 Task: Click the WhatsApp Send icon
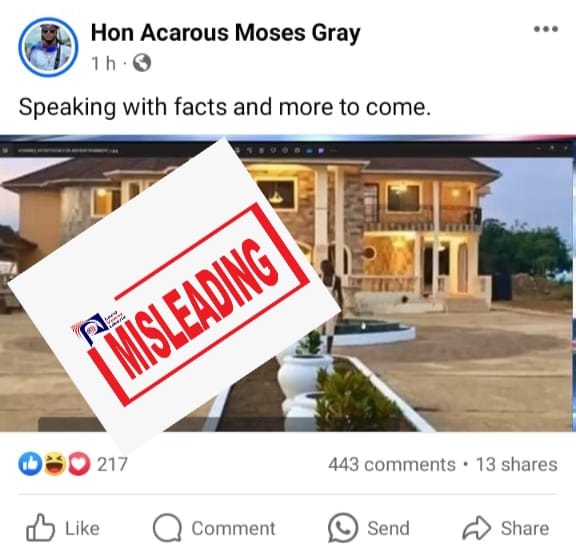click(x=342, y=528)
